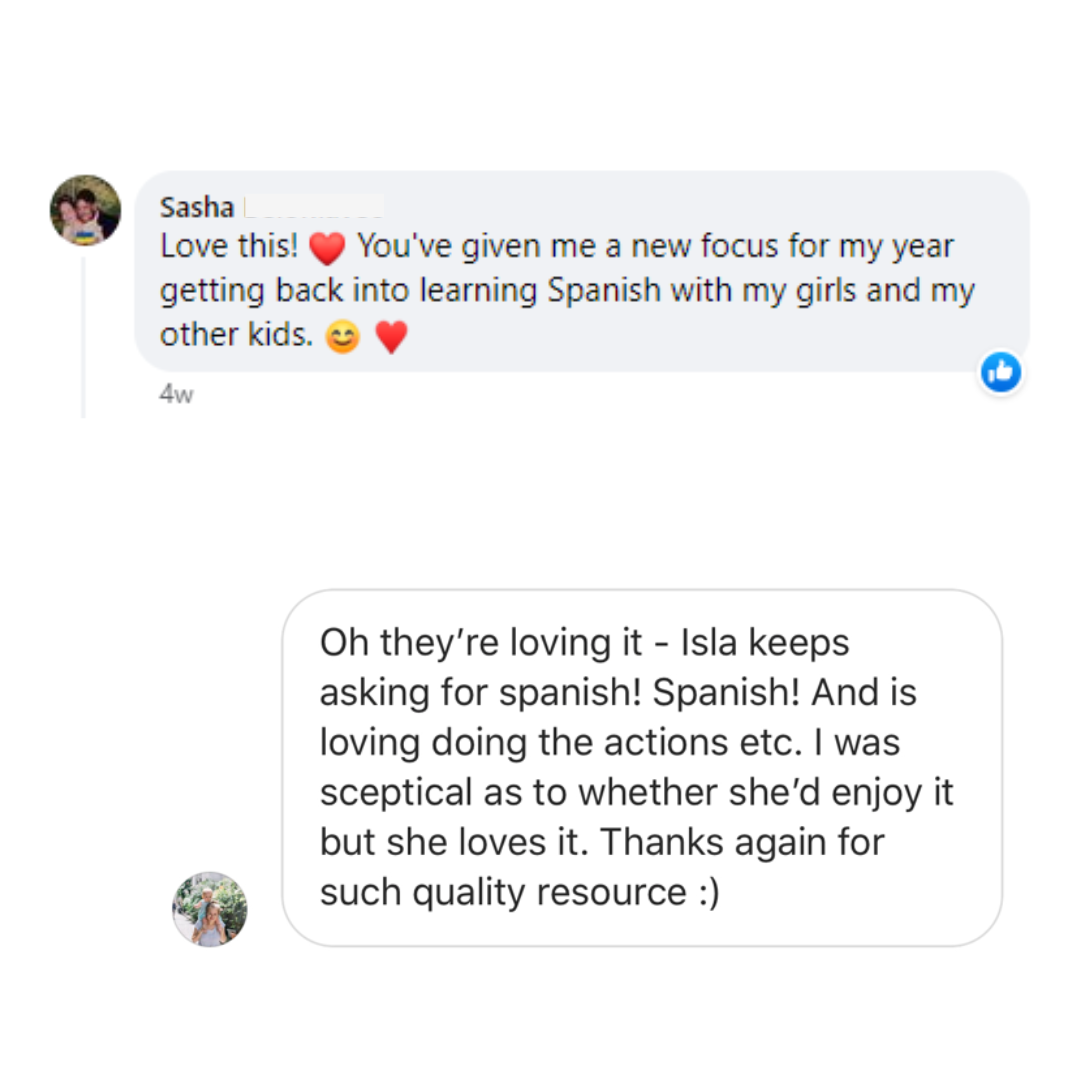1080x1080 pixels.
Task: Click the round avatar beside the message bubble
Action: [x=210, y=909]
